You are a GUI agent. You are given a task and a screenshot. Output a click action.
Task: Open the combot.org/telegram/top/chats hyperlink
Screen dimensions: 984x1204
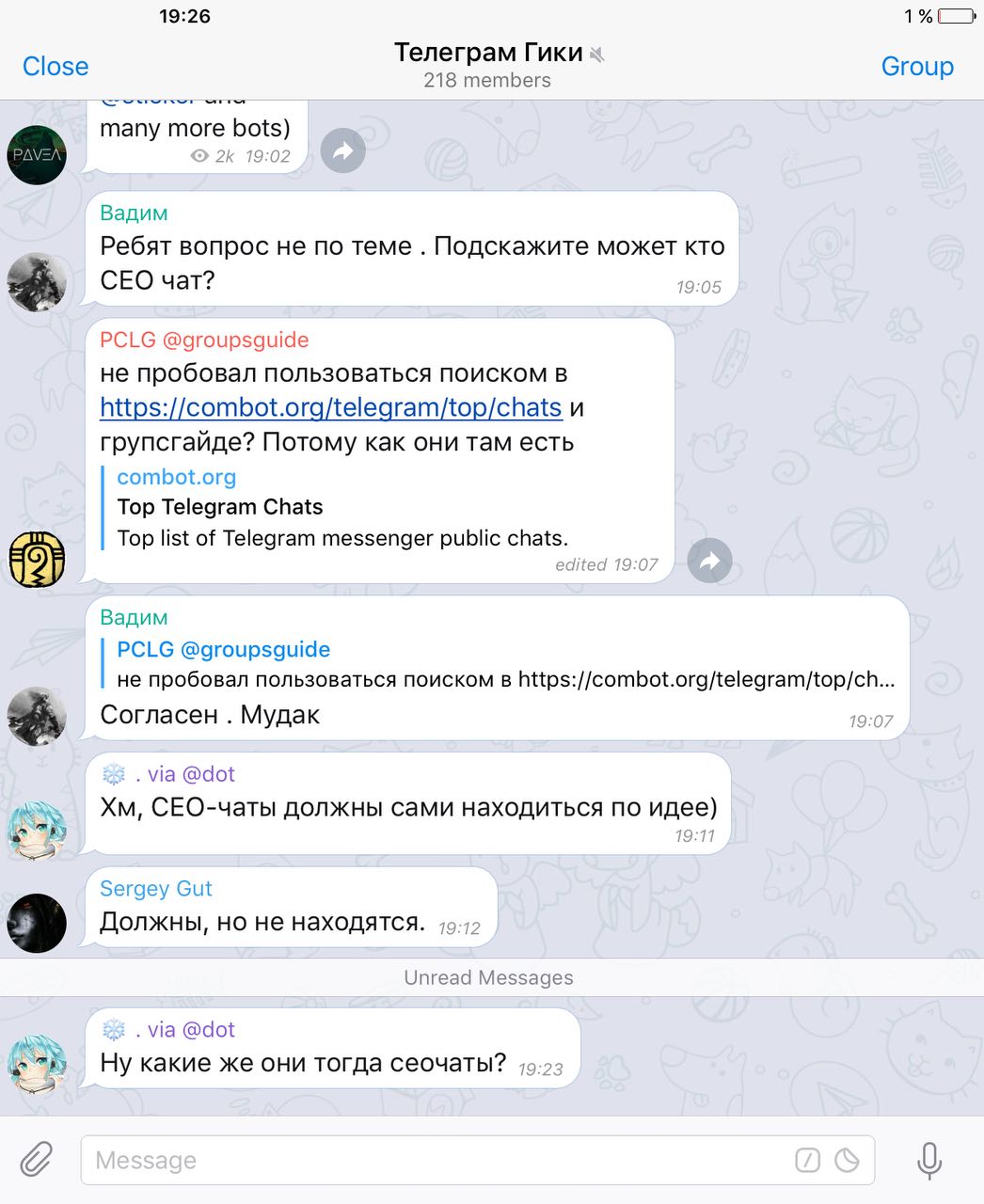point(331,407)
